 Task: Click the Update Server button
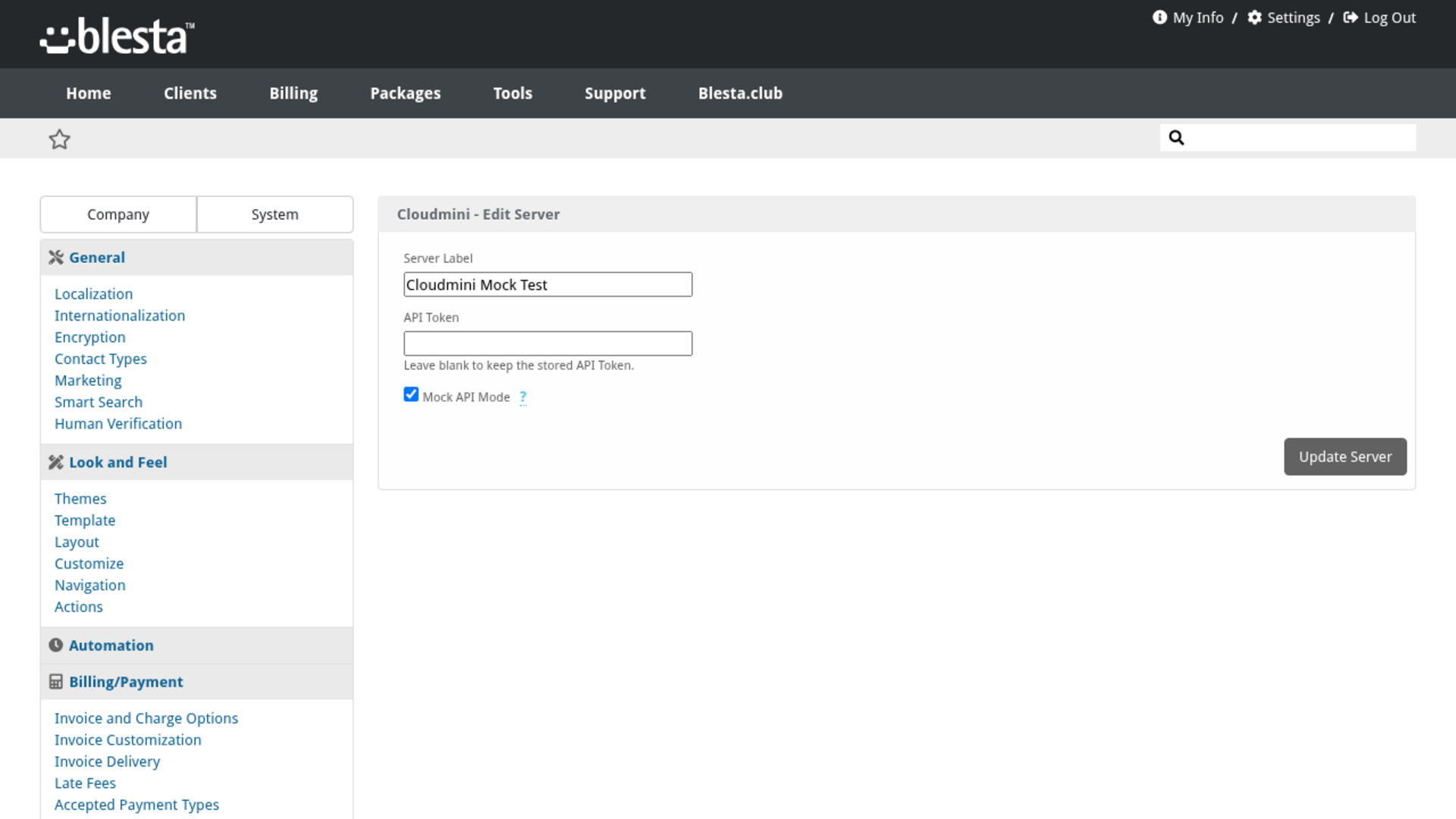coord(1345,457)
